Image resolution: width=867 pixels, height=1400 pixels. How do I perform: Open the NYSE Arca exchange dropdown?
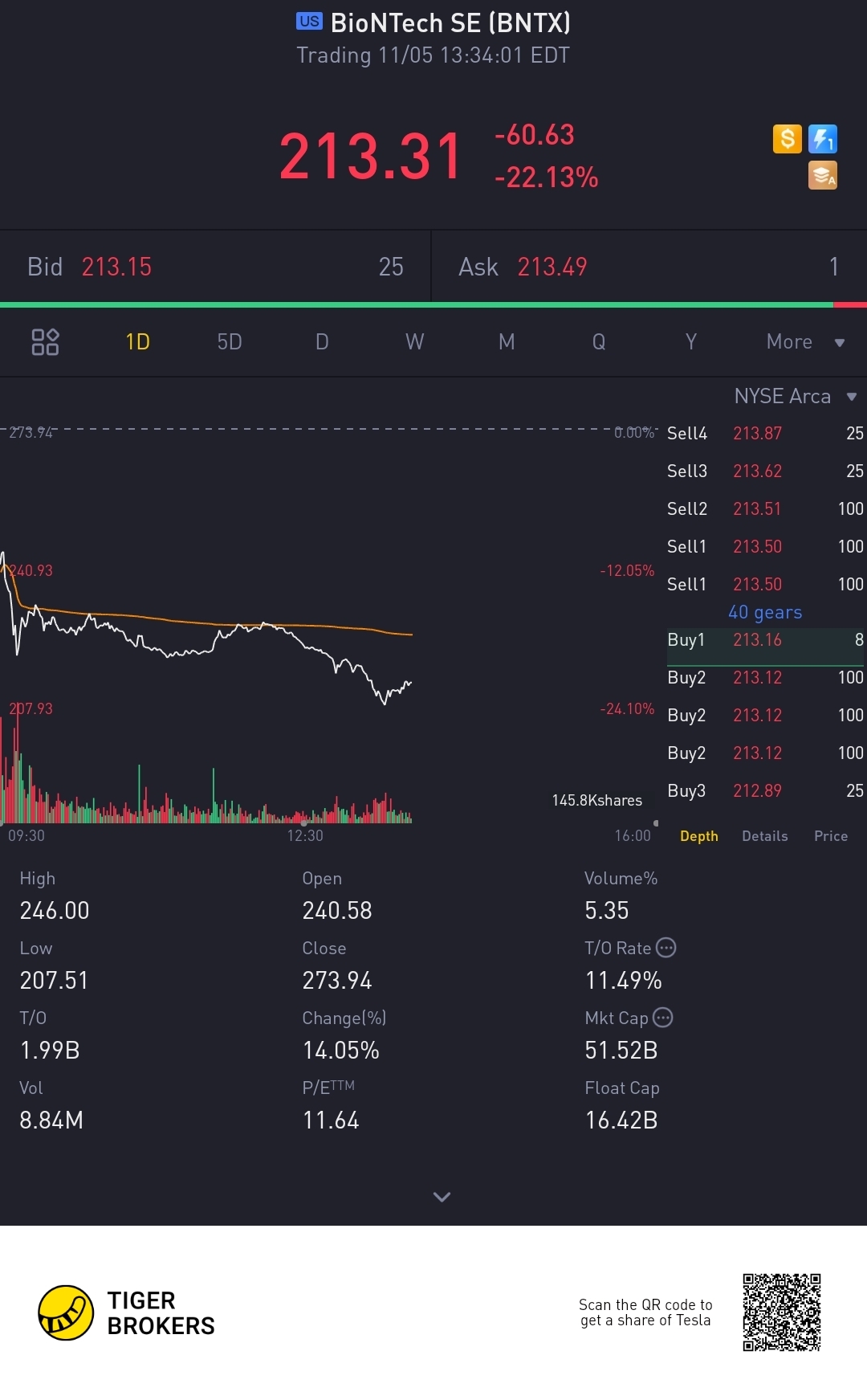click(796, 396)
